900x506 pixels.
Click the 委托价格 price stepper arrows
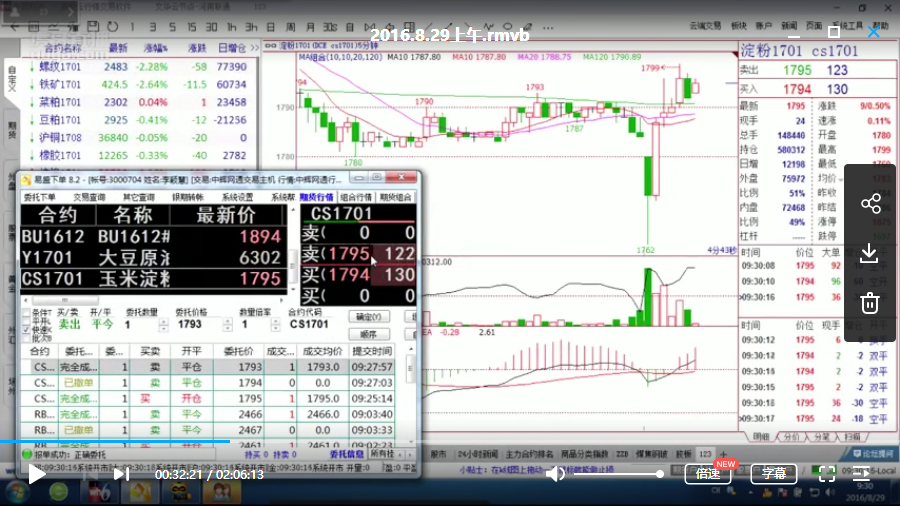[x=228, y=325]
